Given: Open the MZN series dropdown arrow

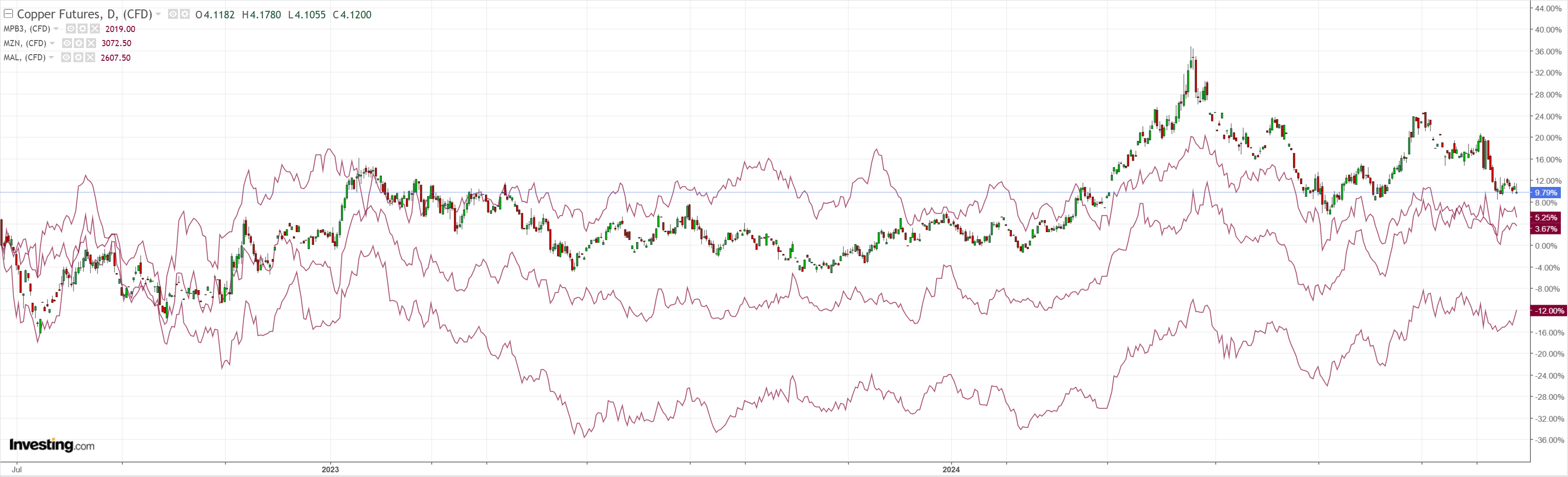Looking at the screenshot, I should [52, 43].
